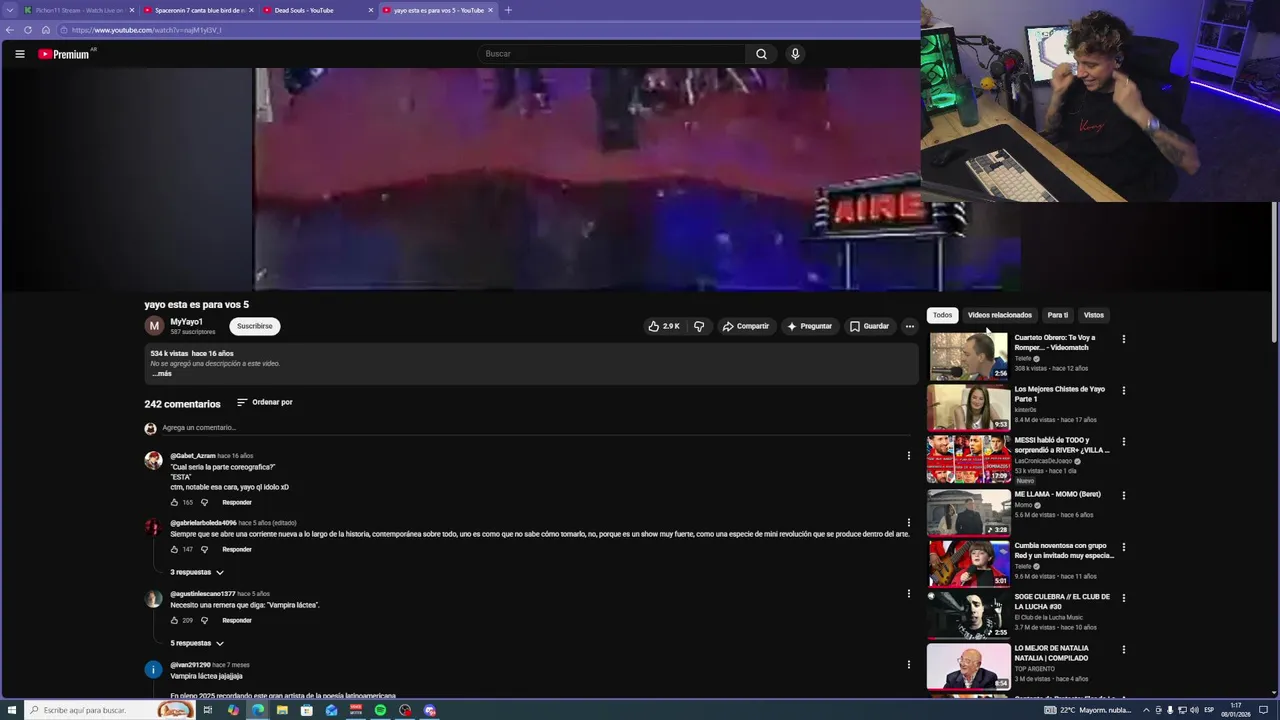Open the tab search dropdown arrow
Viewport: 1280px width, 720px height.
[x=9, y=10]
